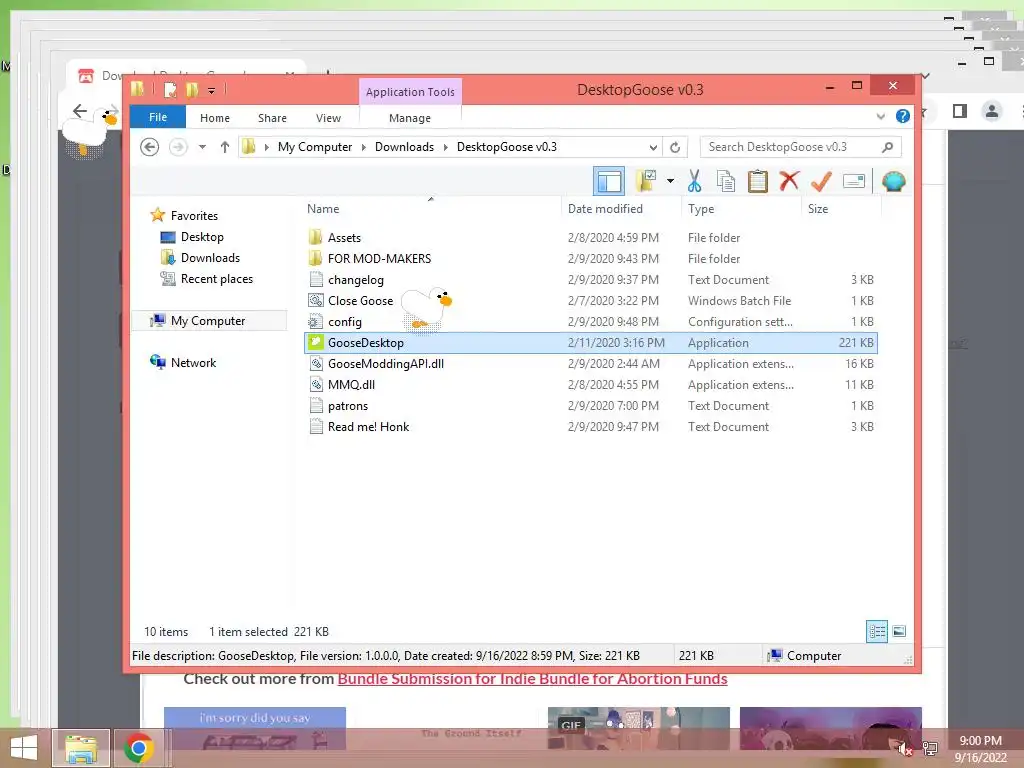This screenshot has width=1024, height=768.
Task: Focus the Search DesktopGoose v0.3 field
Action: click(800, 147)
